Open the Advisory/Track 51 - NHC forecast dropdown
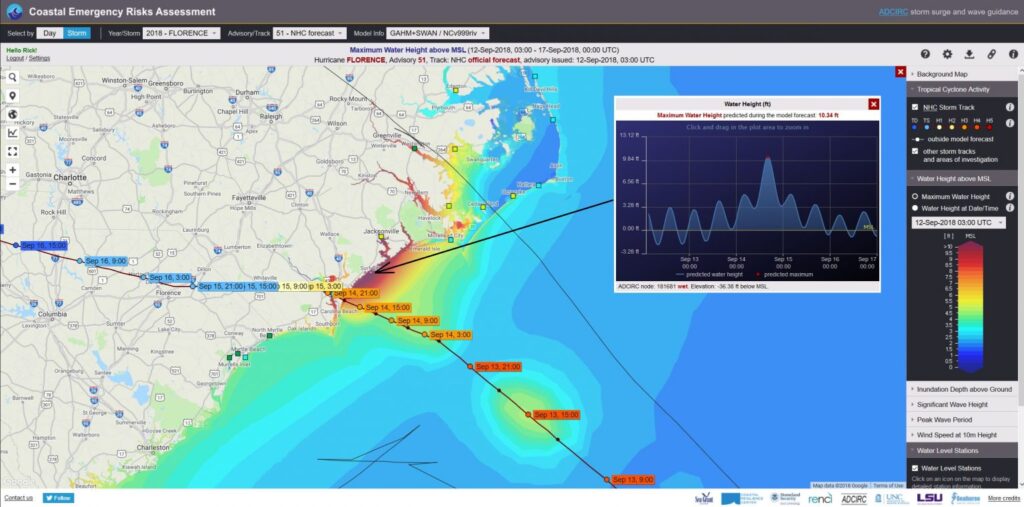 [x=309, y=33]
